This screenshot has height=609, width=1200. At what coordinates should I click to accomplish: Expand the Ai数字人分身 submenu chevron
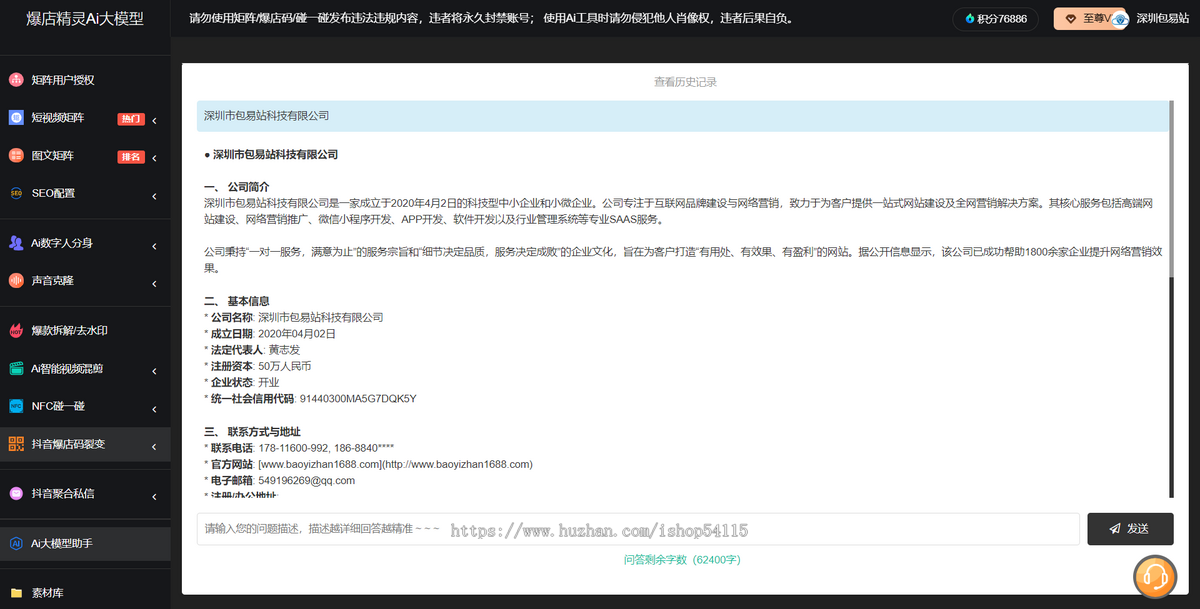click(155, 245)
